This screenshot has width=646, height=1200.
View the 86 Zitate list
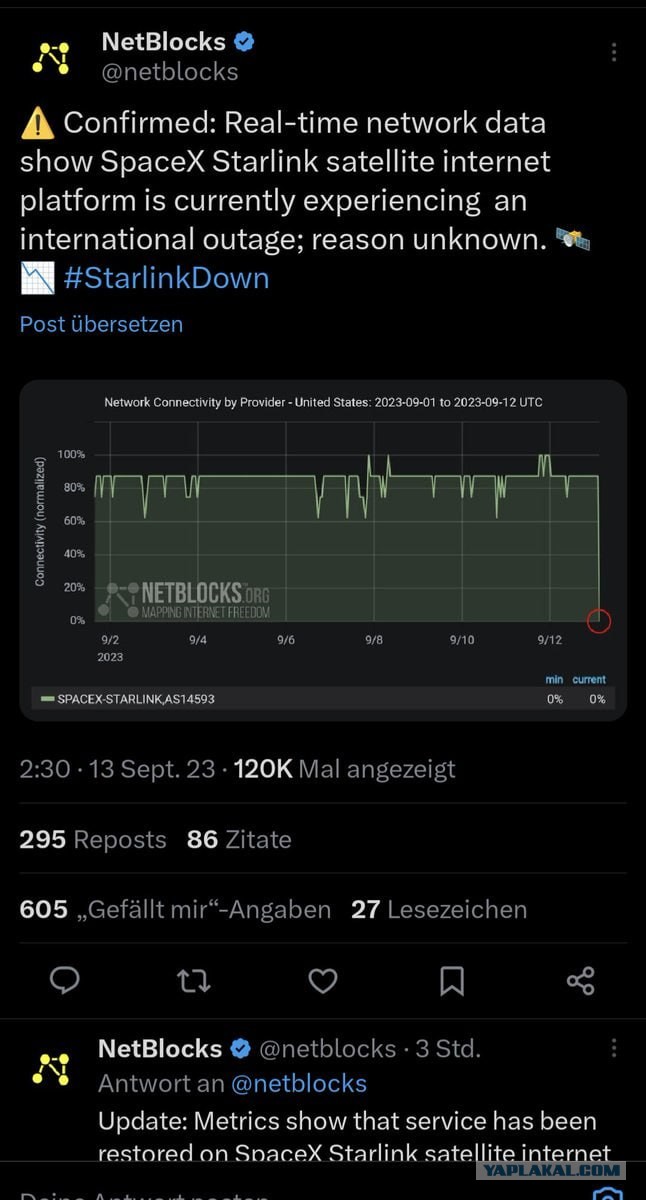tap(239, 839)
